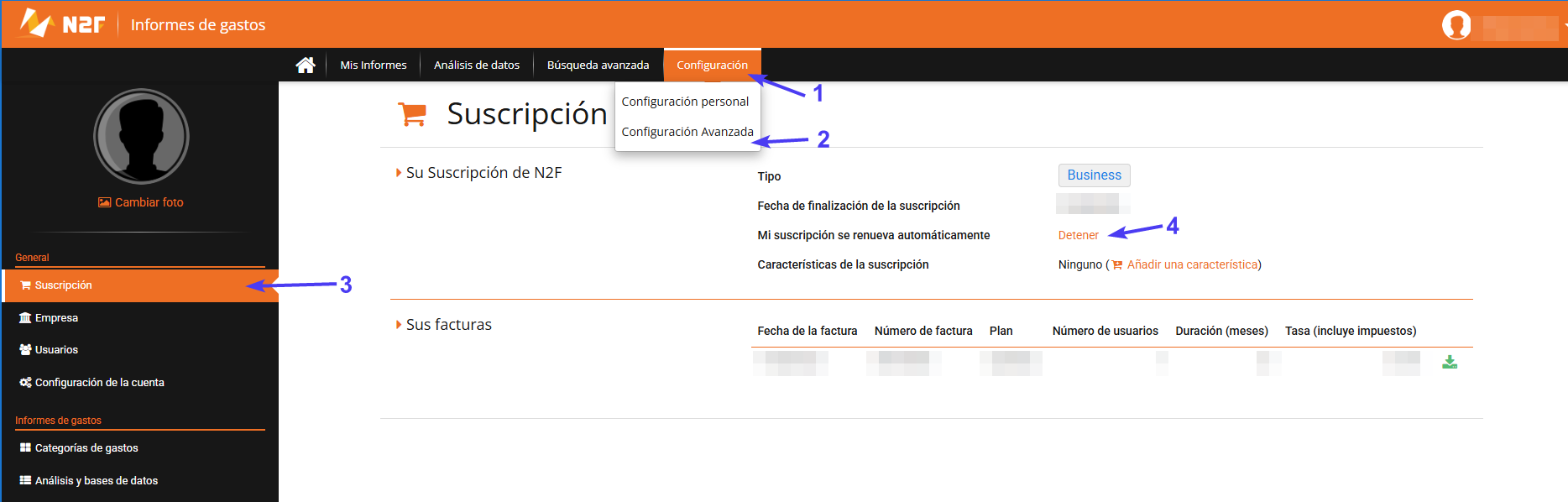The height and width of the screenshot is (502, 1568).
Task: Click Tasa (incluye impuestos) column header
Action: pyautogui.click(x=1351, y=331)
